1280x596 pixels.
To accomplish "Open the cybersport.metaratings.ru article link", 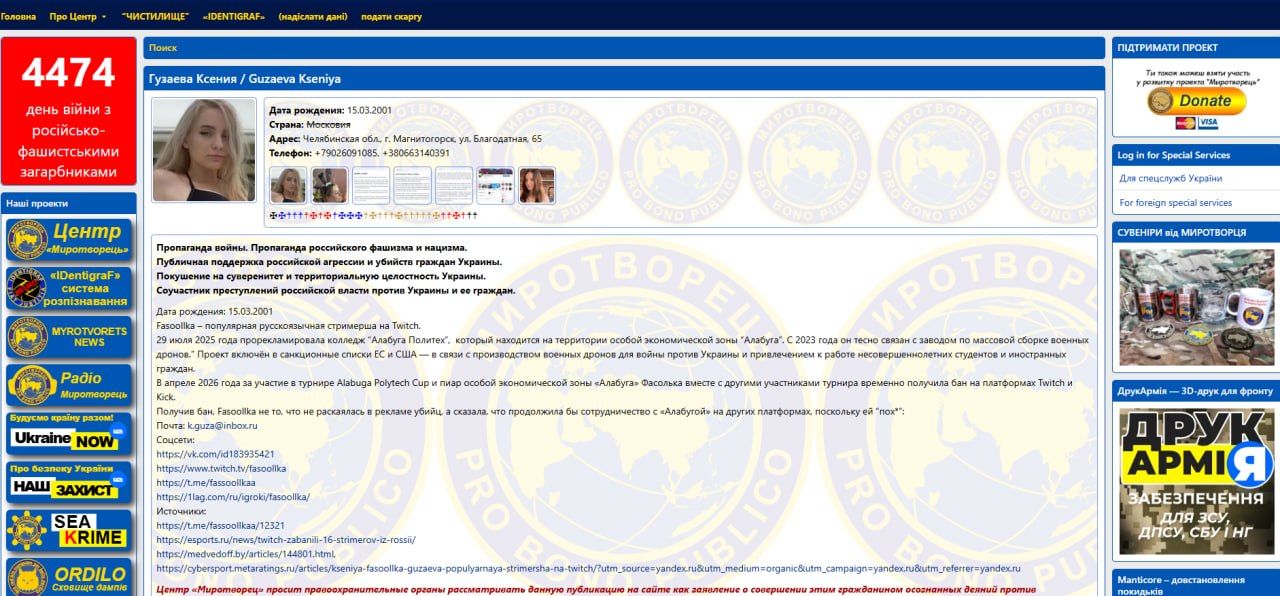I will coord(589,568).
